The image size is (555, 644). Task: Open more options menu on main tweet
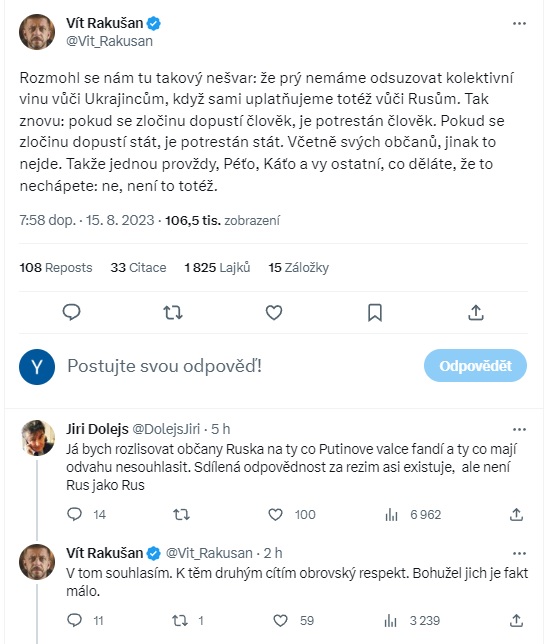tap(519, 23)
